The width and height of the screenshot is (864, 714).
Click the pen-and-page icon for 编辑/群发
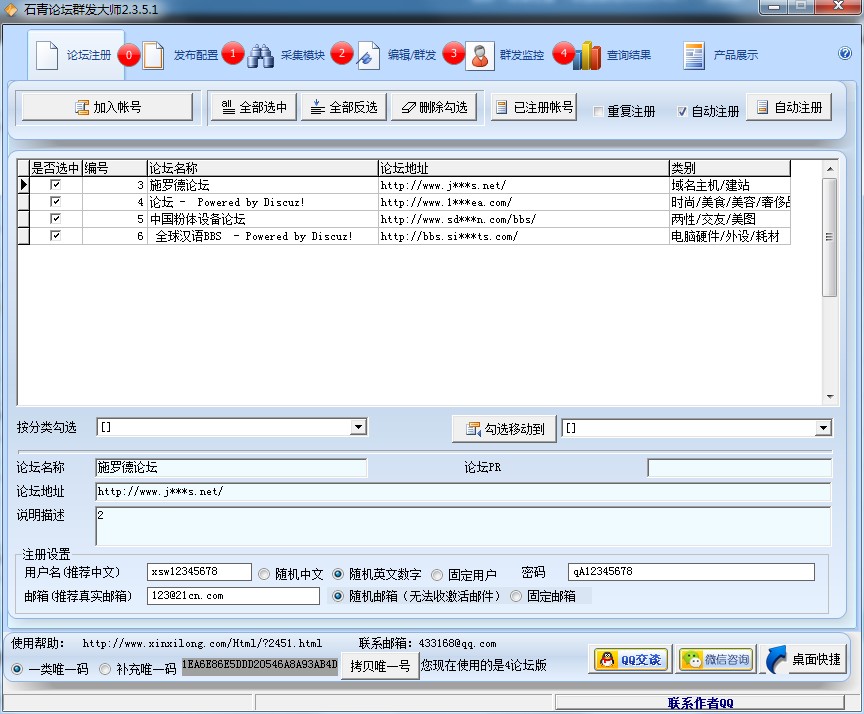click(x=368, y=56)
